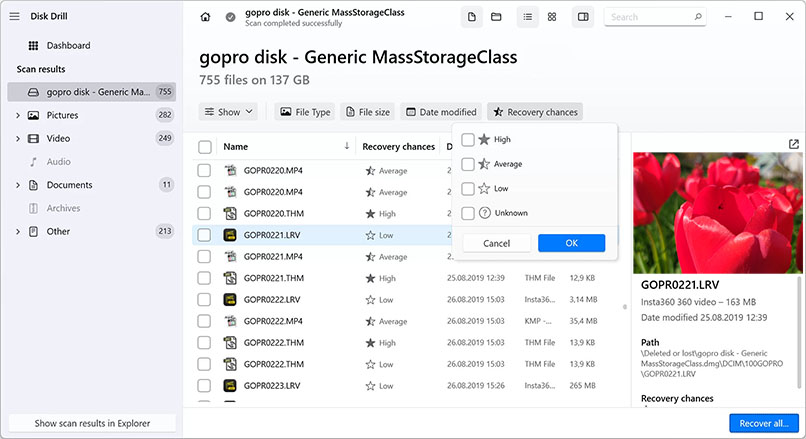Click the red tulips preview thumbnail
Image resolution: width=806 pixels, height=439 pixels.
[719, 207]
